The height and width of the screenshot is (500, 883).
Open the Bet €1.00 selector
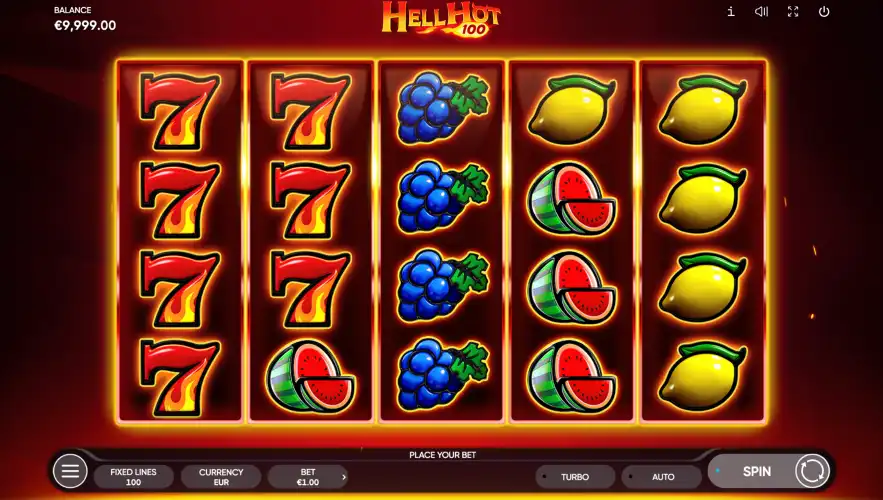point(308,477)
